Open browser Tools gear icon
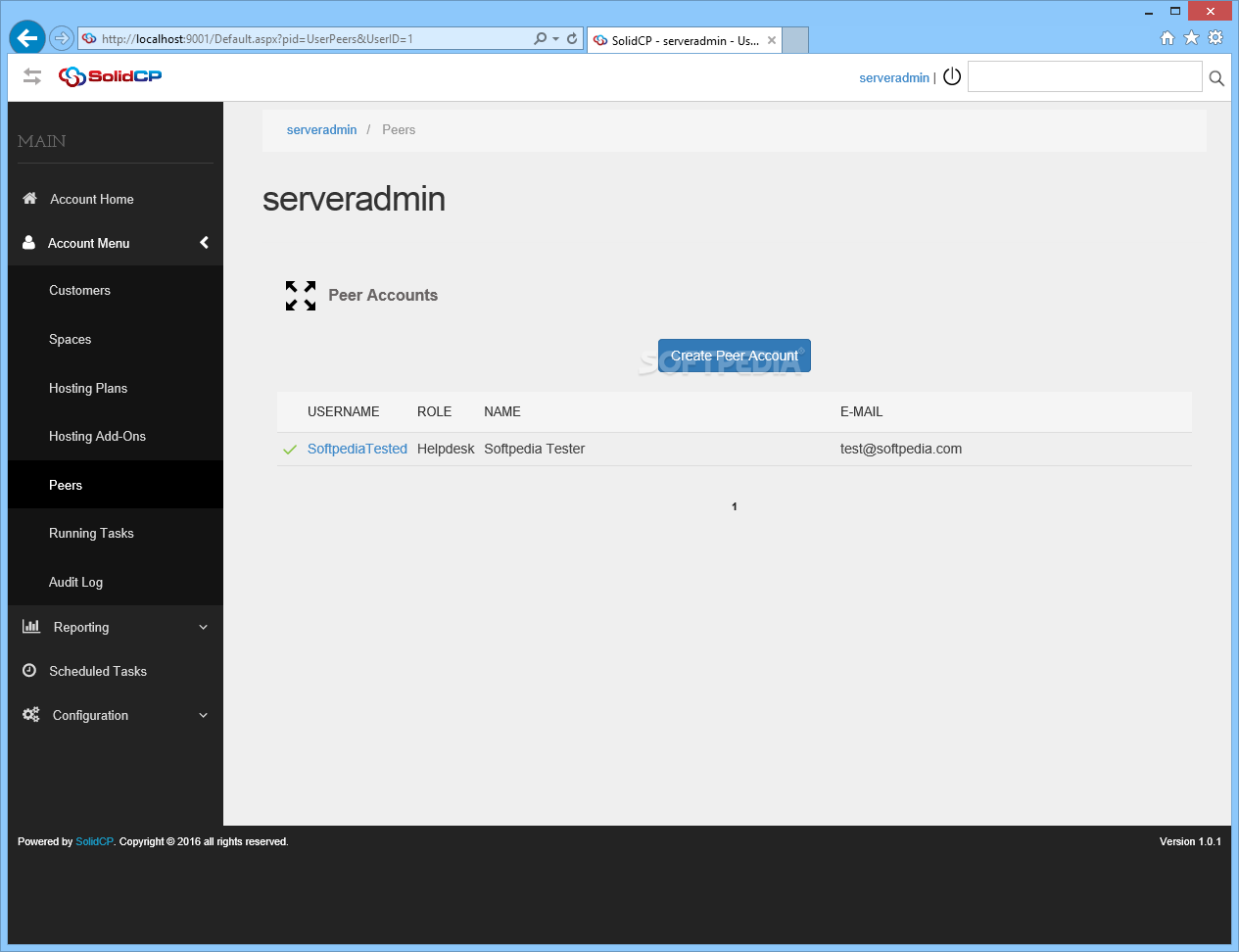This screenshot has width=1239, height=952. (x=1215, y=37)
